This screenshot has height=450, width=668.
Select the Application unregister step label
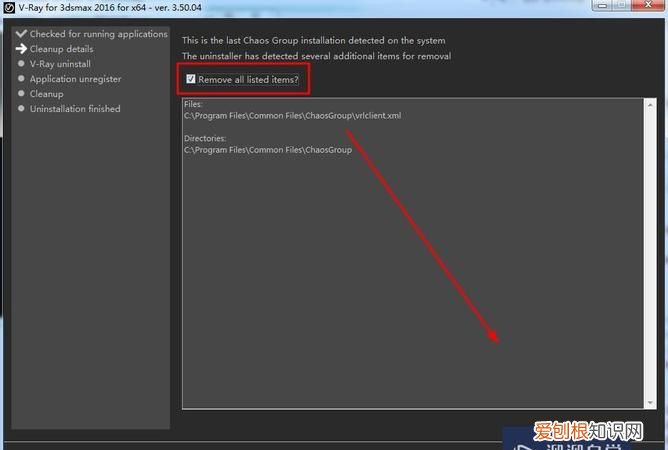pyautogui.click(x=75, y=79)
